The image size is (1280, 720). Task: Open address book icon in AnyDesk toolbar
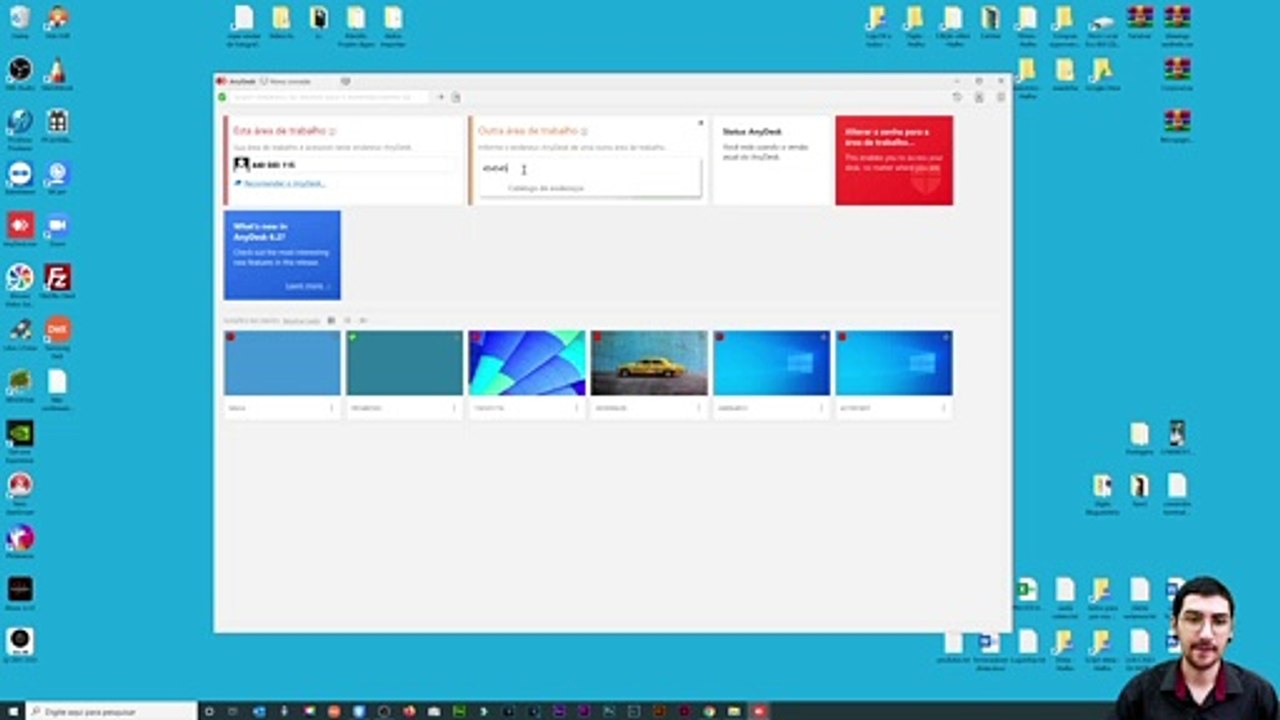tap(979, 97)
